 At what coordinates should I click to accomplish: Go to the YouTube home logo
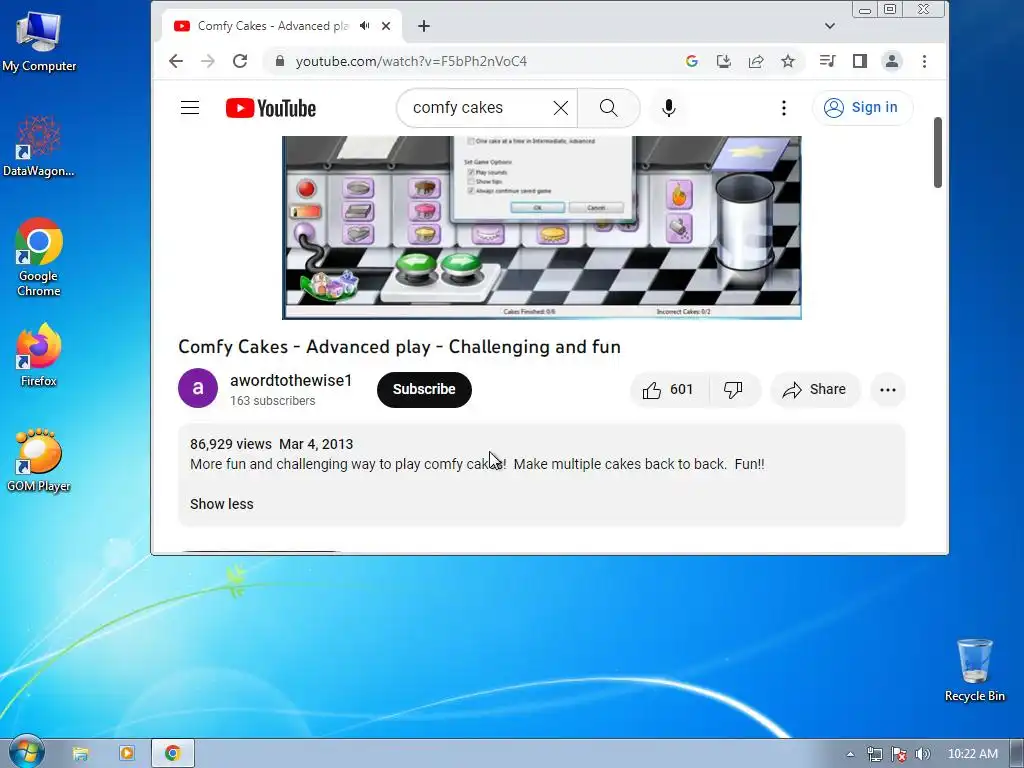pos(270,108)
